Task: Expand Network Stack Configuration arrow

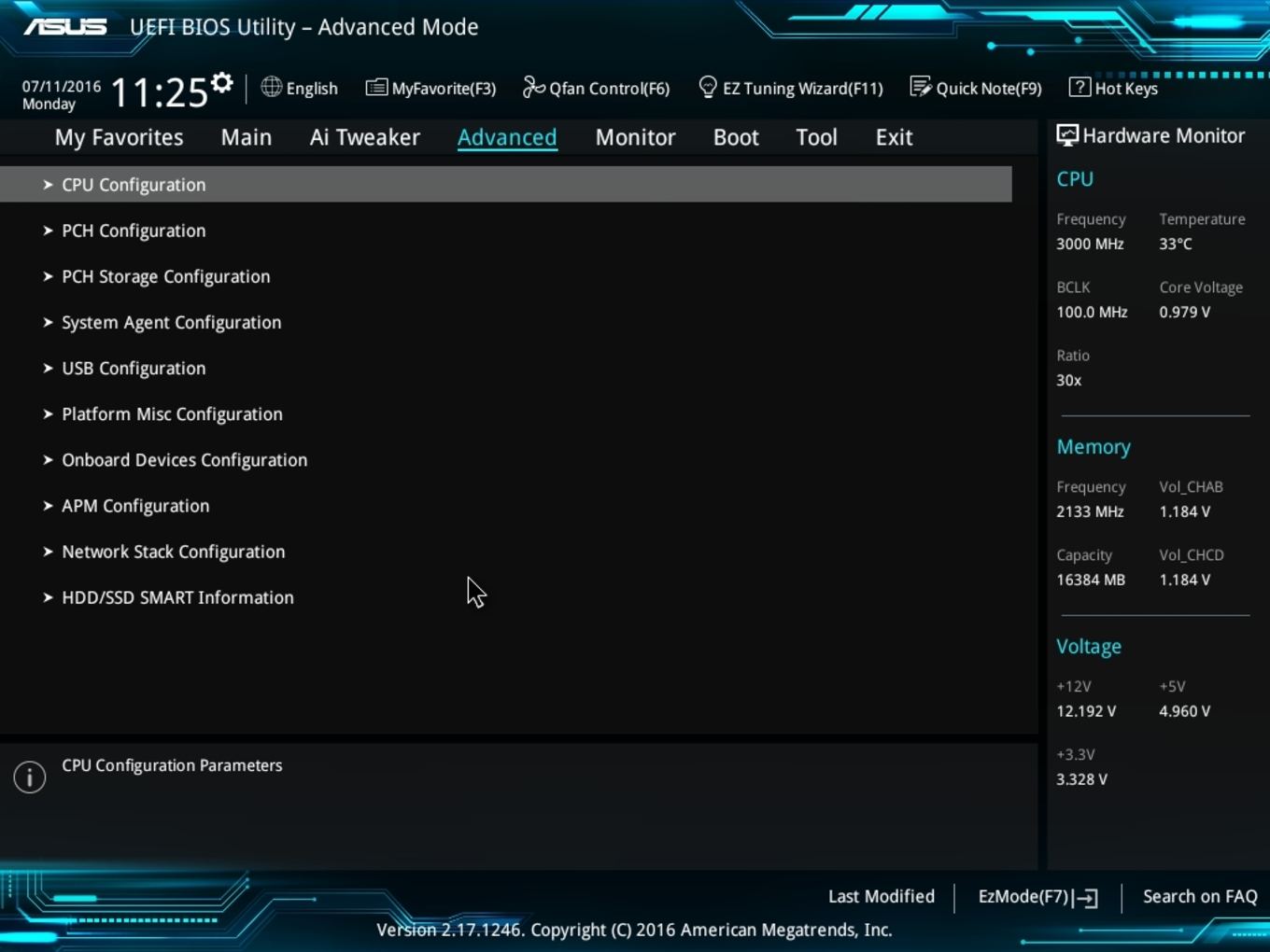Action: point(48,552)
